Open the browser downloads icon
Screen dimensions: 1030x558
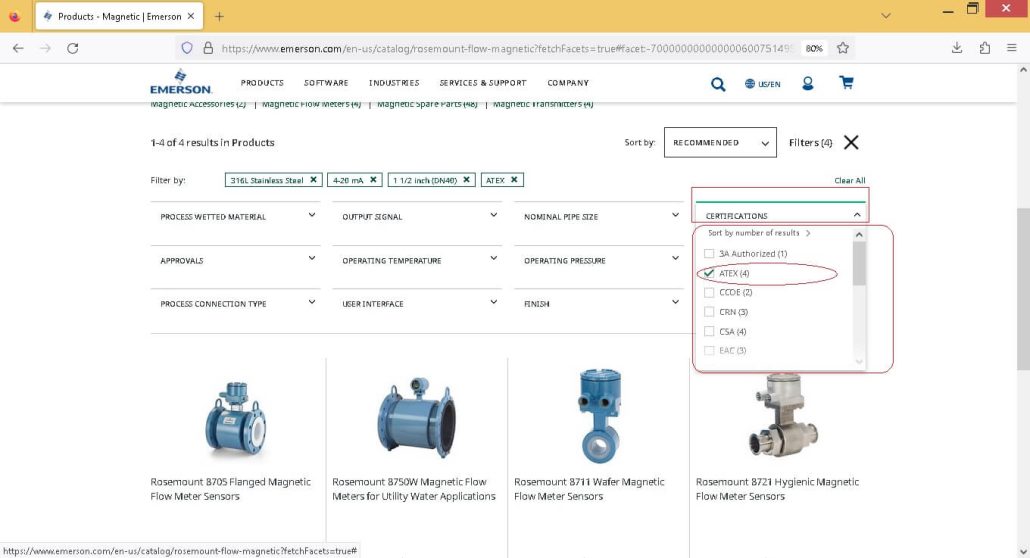957,48
